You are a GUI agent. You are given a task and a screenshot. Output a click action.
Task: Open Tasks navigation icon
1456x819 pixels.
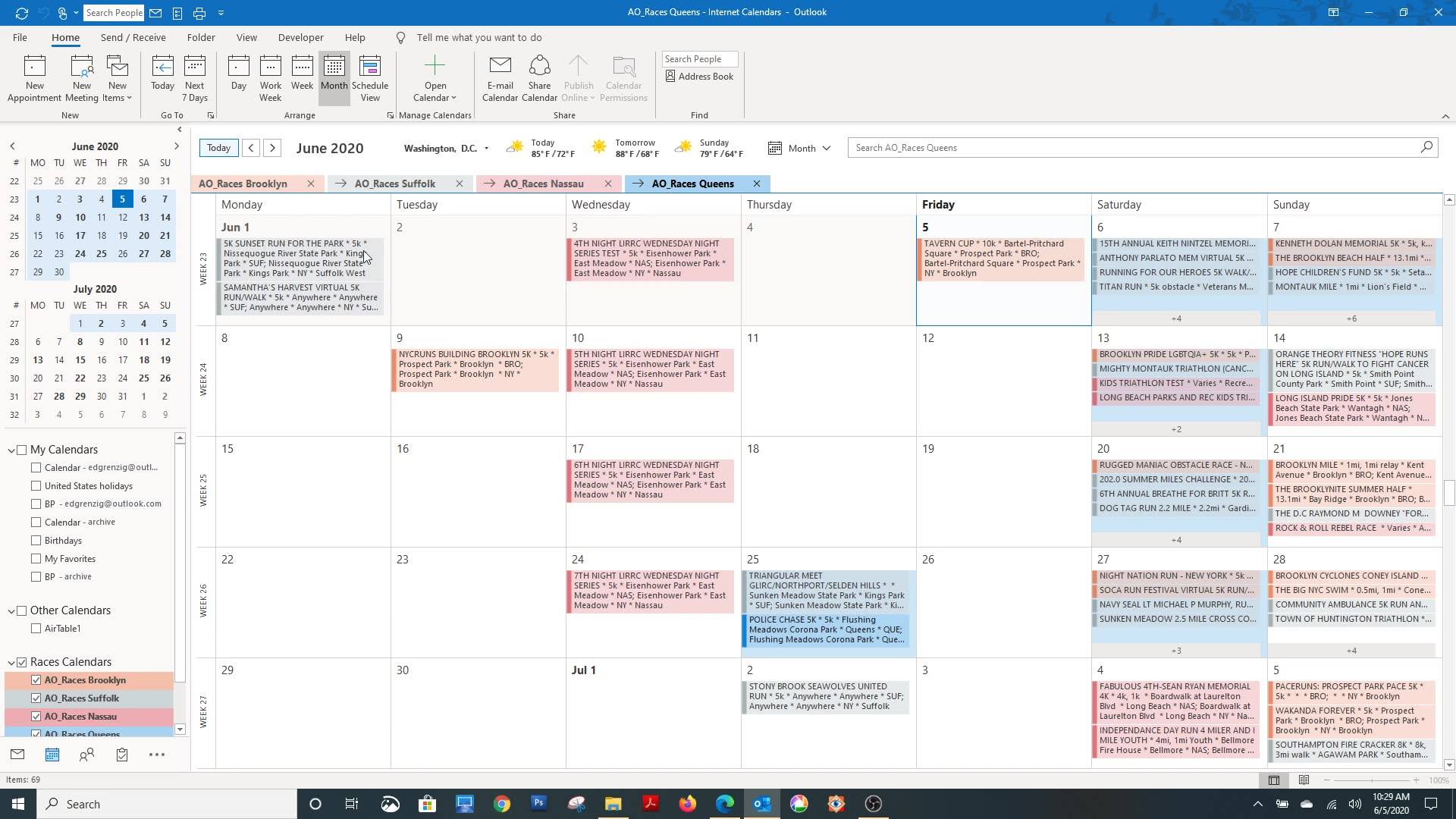pos(122,755)
